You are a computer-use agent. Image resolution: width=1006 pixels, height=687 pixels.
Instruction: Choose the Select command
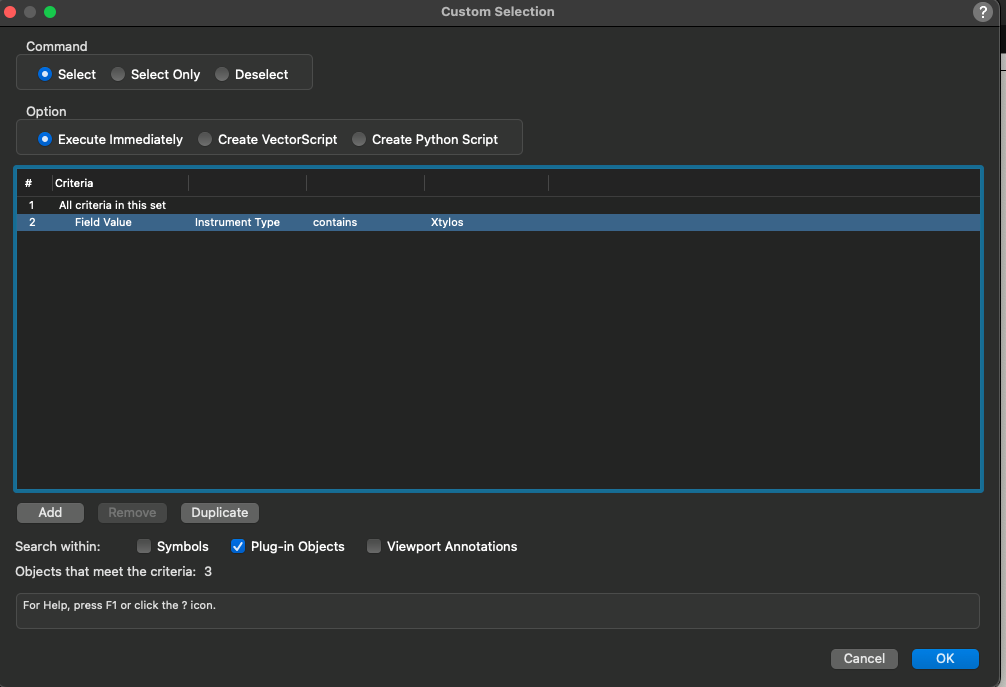[x=44, y=73]
